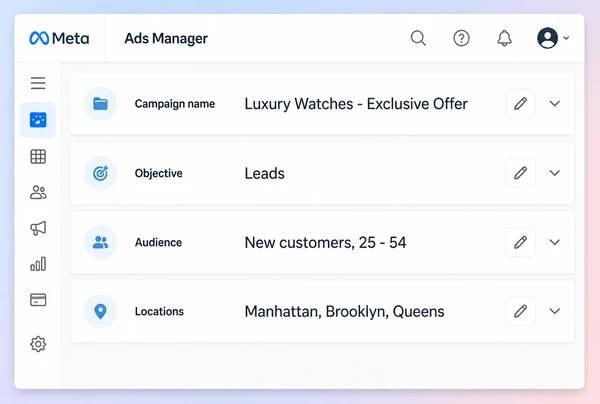
Task: Expand the Audience row chevron
Action: tap(555, 242)
